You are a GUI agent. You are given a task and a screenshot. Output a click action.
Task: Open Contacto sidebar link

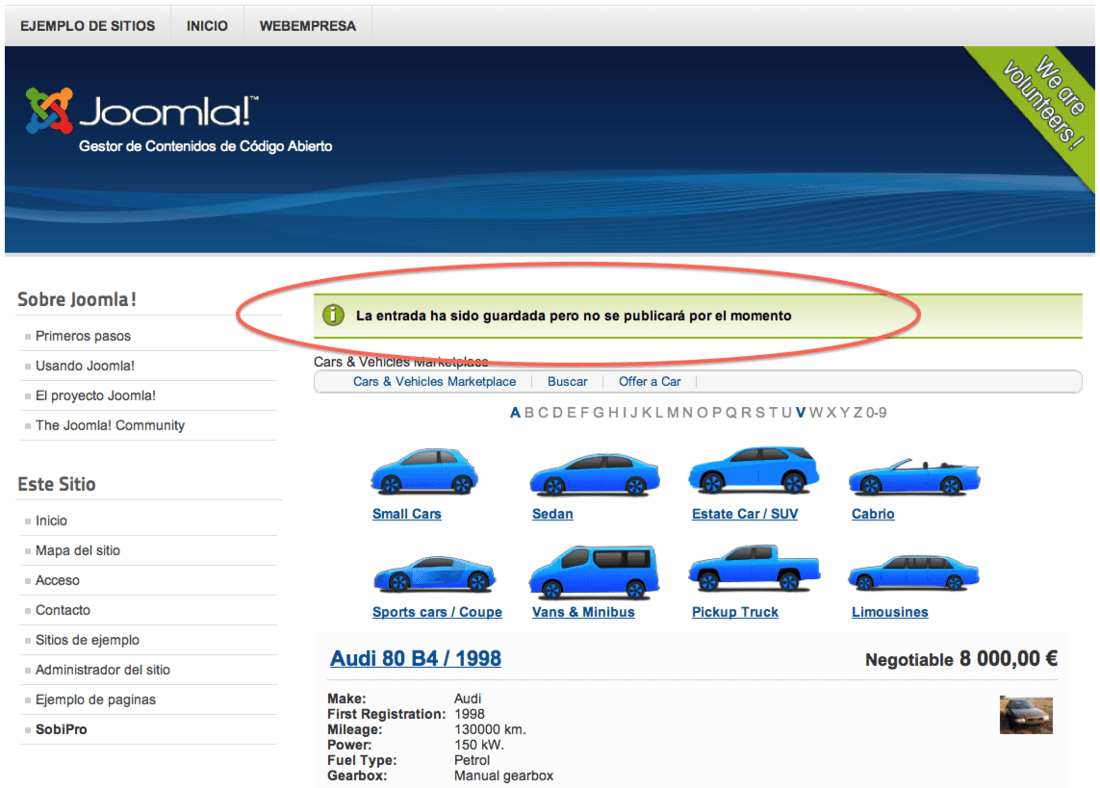click(x=63, y=610)
